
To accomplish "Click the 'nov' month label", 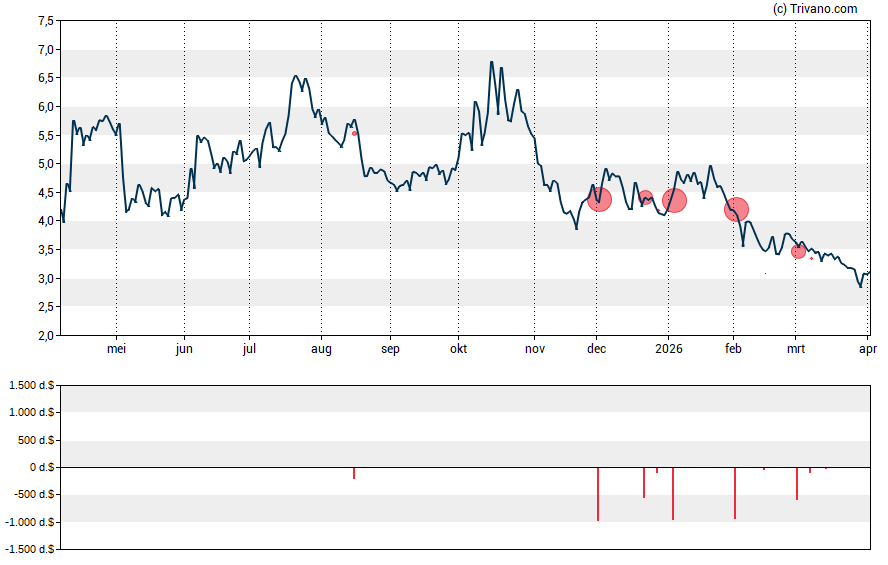I will 535,349.
